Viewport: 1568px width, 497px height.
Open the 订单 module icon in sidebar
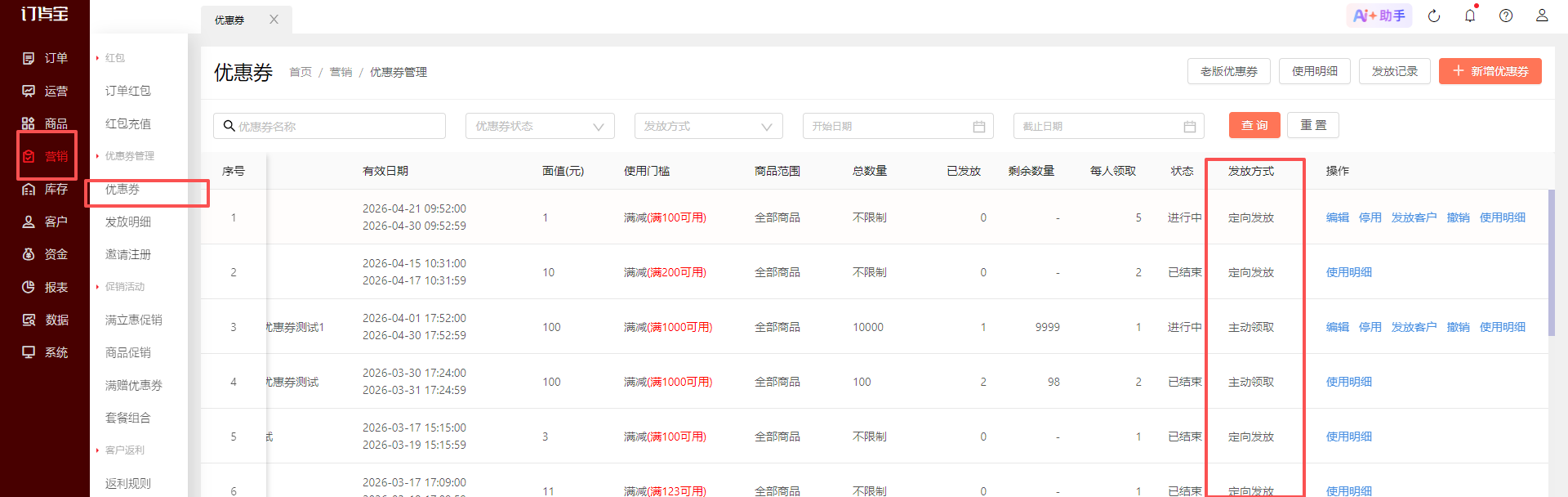click(29, 58)
